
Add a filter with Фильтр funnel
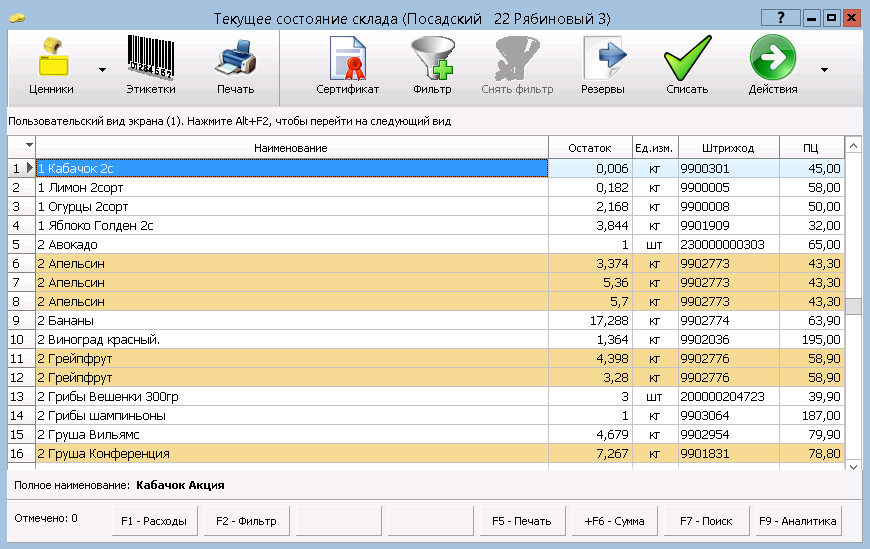(432, 66)
